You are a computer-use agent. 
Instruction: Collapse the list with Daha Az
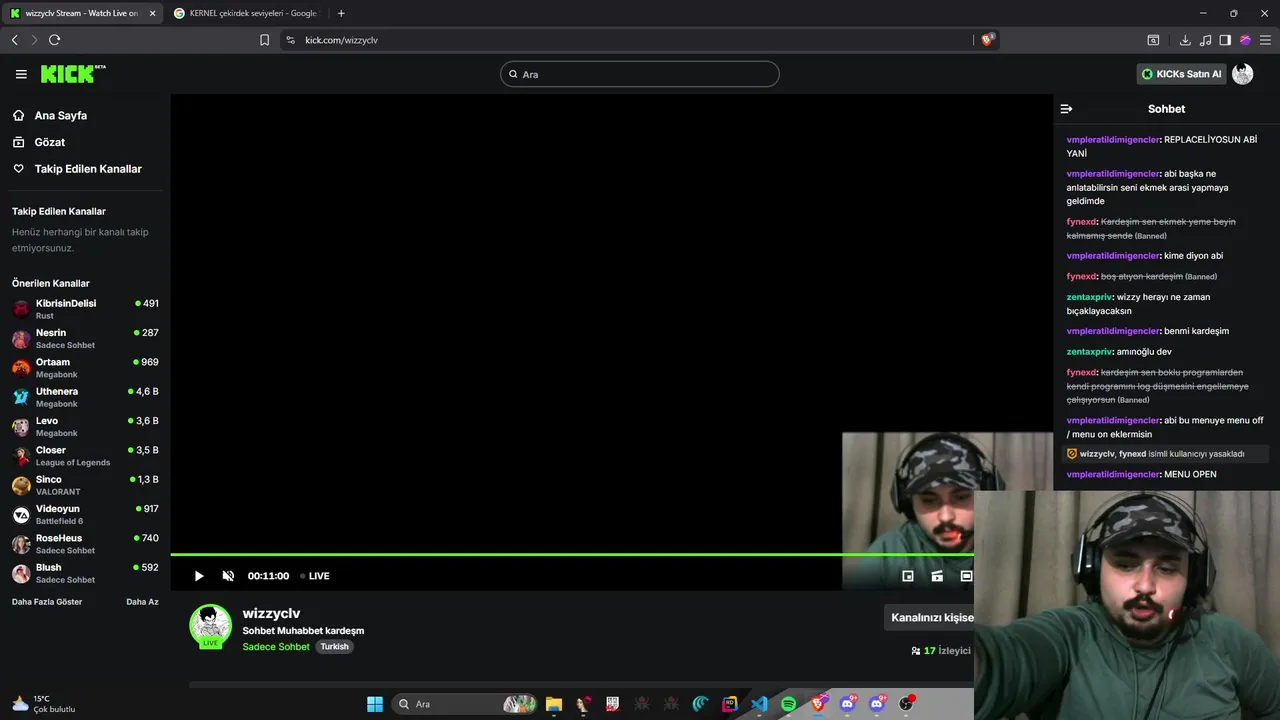pos(142,602)
